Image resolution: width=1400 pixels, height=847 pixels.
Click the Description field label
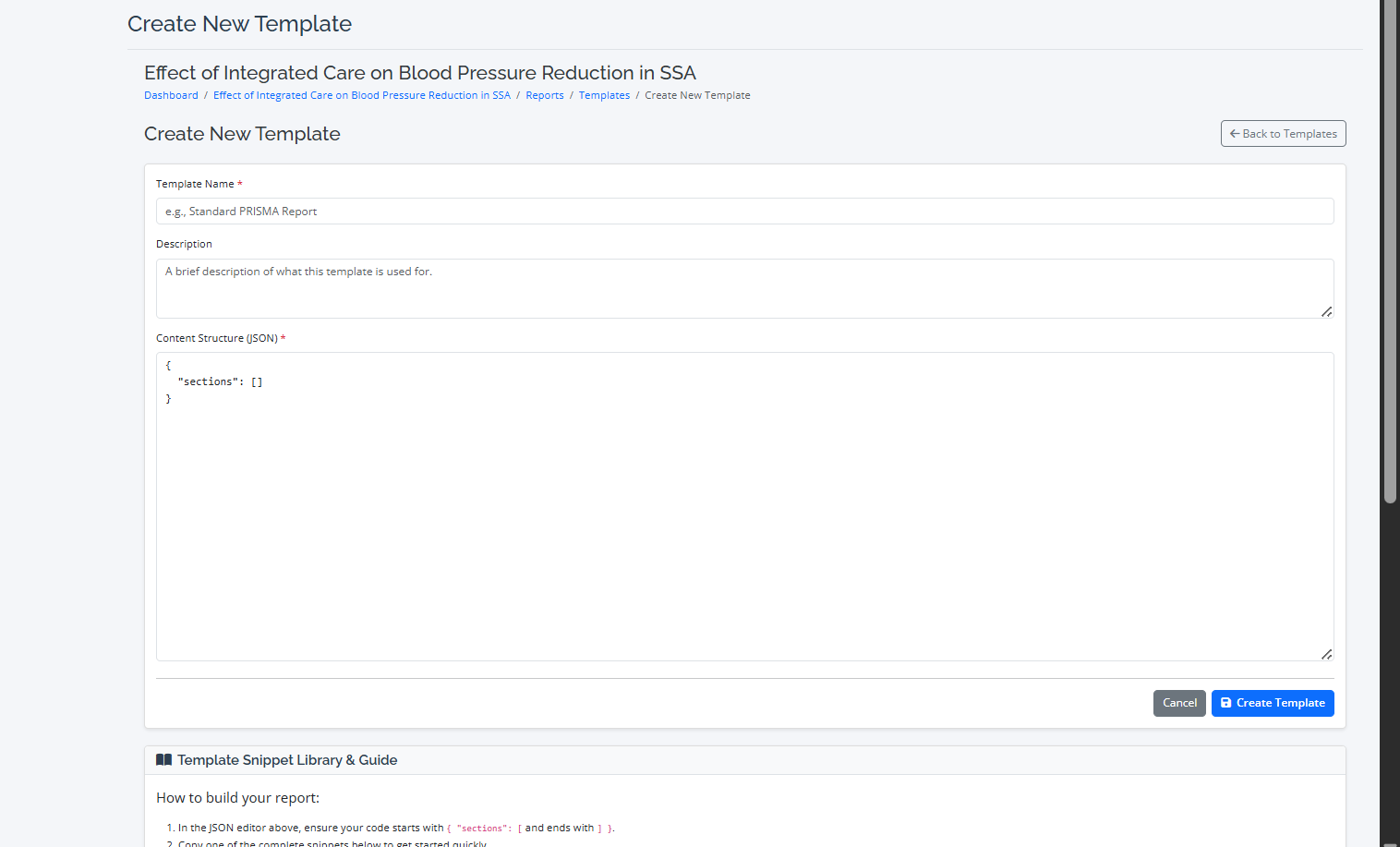(x=184, y=244)
